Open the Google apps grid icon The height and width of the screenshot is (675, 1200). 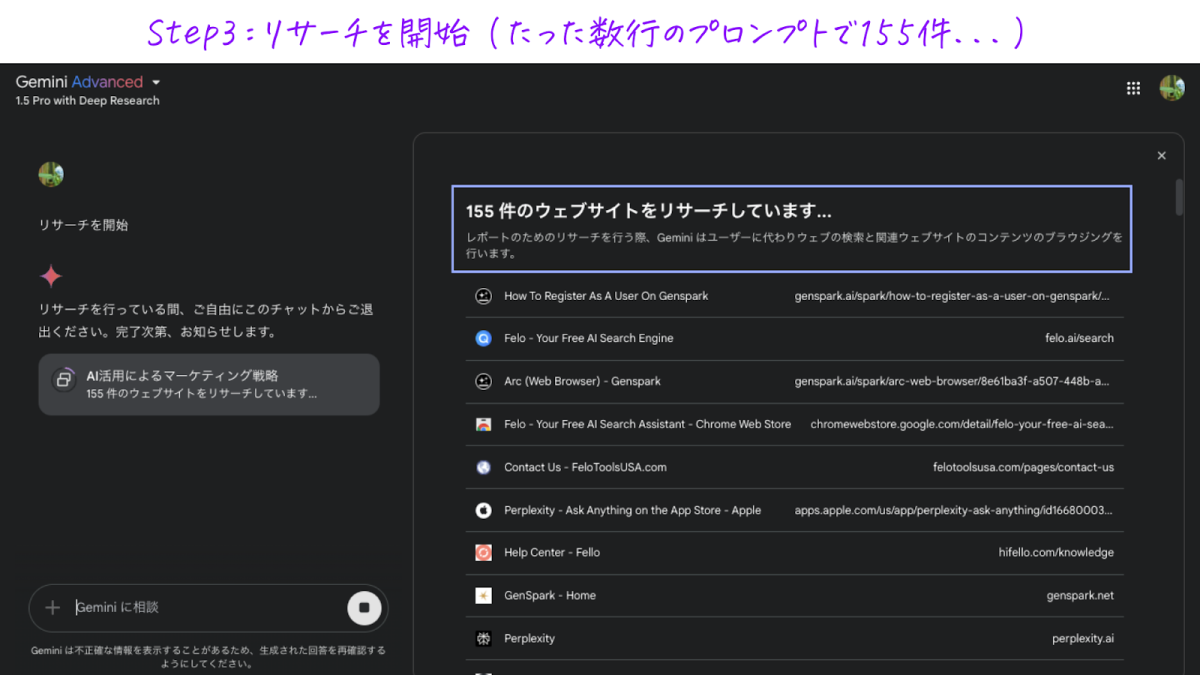click(x=1133, y=88)
